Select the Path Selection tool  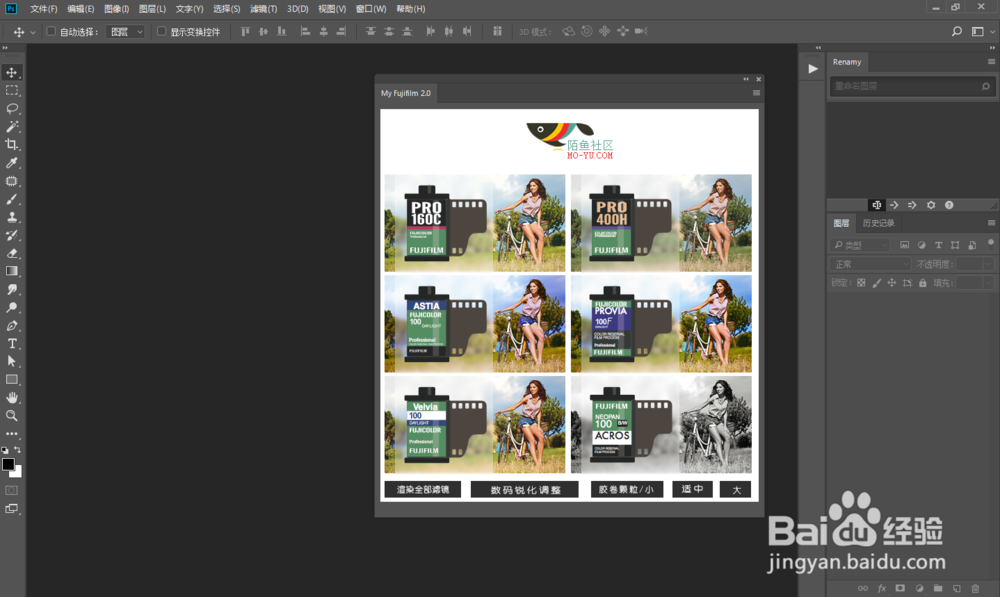tap(11, 361)
